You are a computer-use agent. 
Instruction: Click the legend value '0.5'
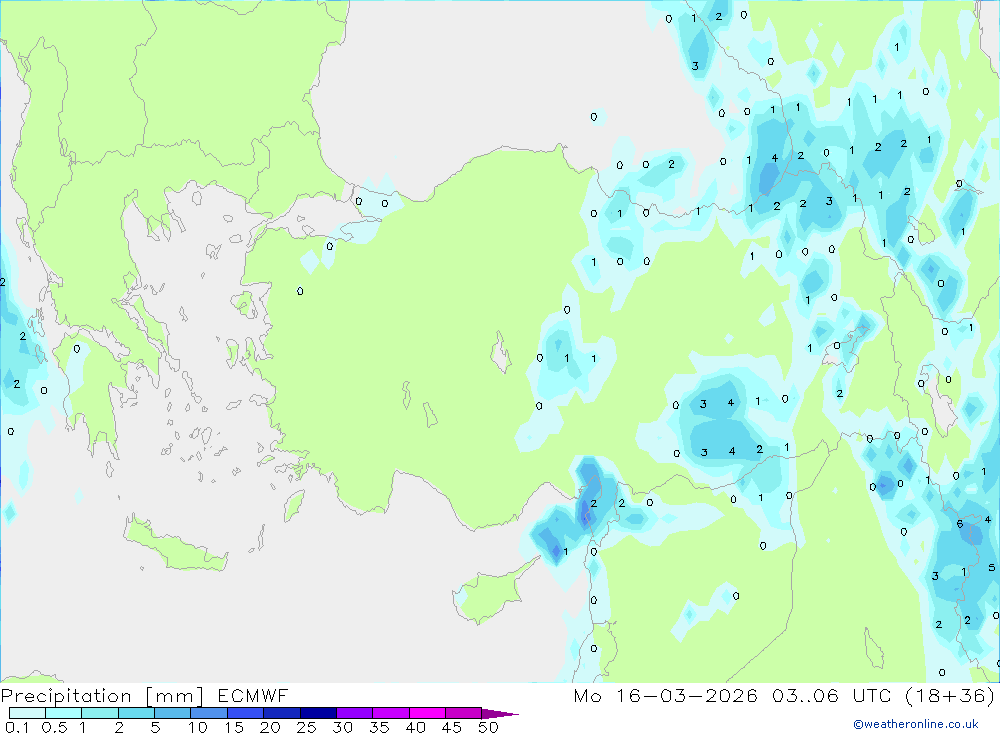coord(54,727)
